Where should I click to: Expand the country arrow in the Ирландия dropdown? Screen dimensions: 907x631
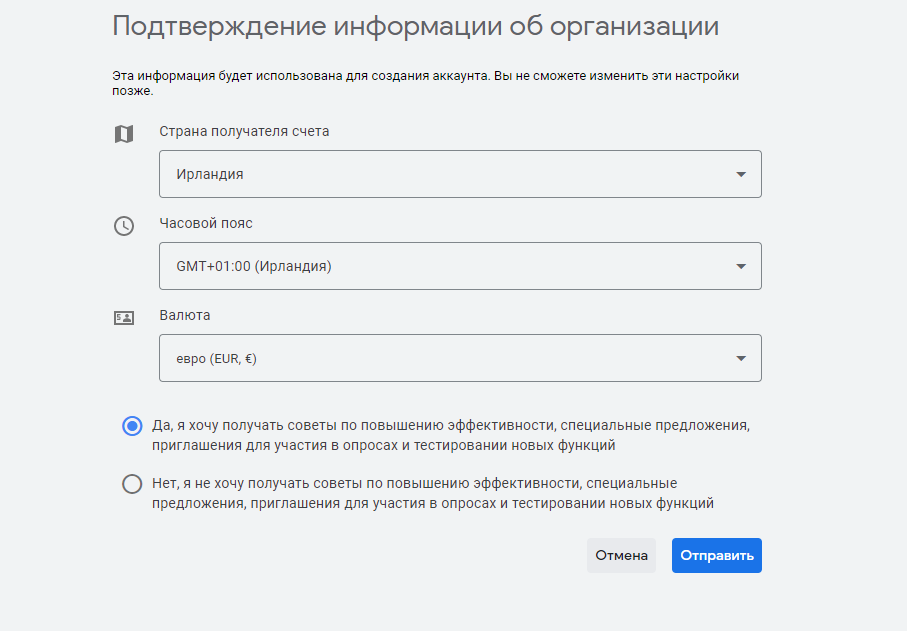pyautogui.click(x=740, y=174)
